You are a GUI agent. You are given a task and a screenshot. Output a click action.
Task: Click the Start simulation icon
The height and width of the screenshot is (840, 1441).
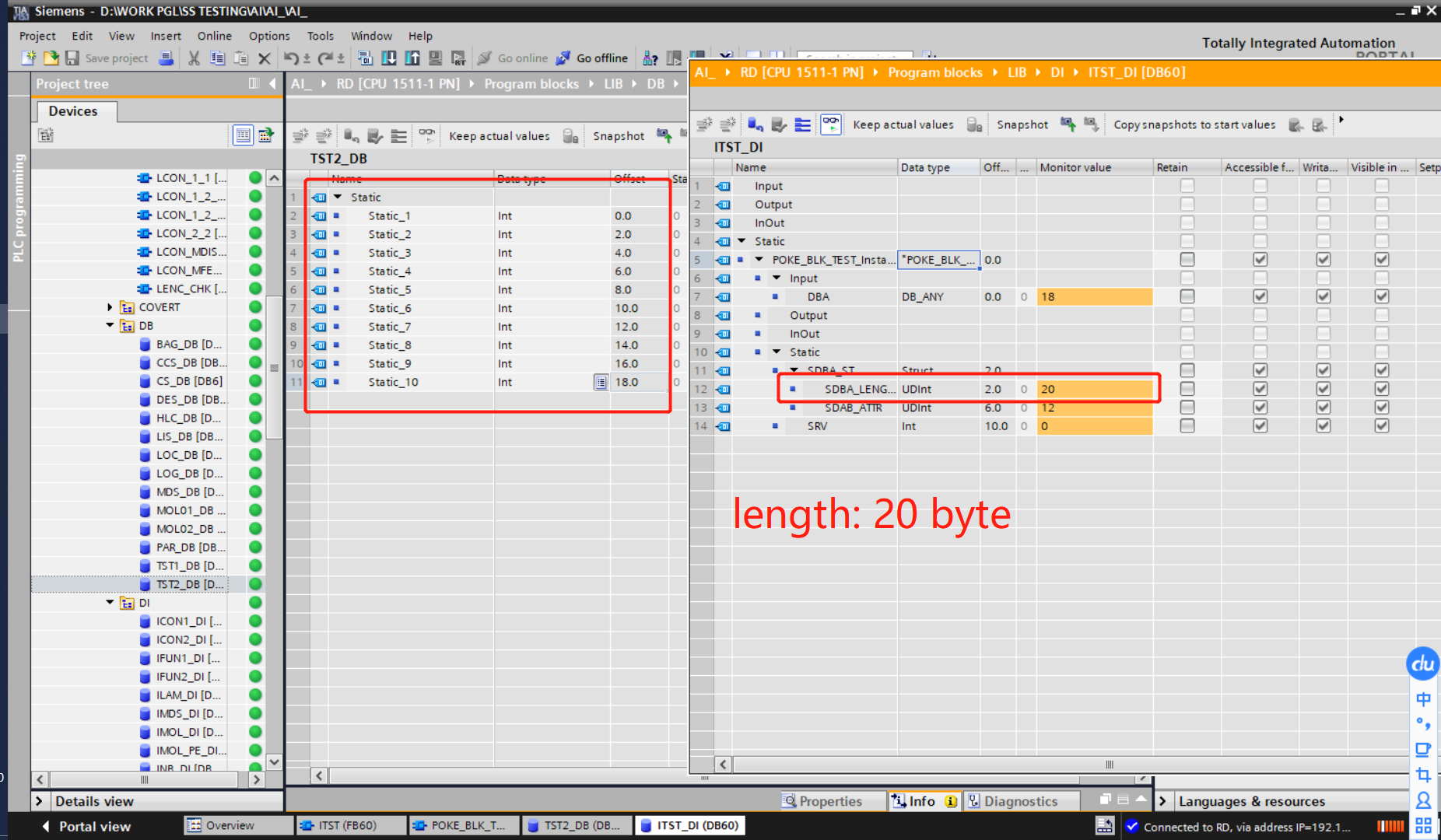click(x=436, y=58)
